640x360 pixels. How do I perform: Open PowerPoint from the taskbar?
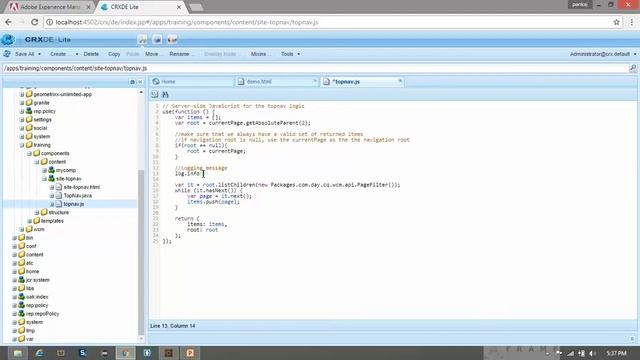pos(190,353)
